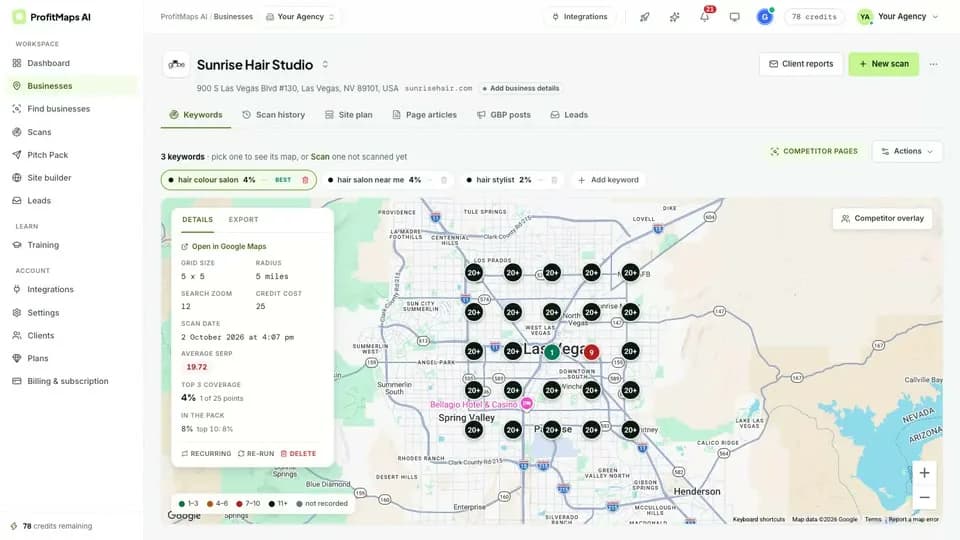Open Pitch Pack section
This screenshot has width=960, height=540.
pyautogui.click(x=47, y=155)
